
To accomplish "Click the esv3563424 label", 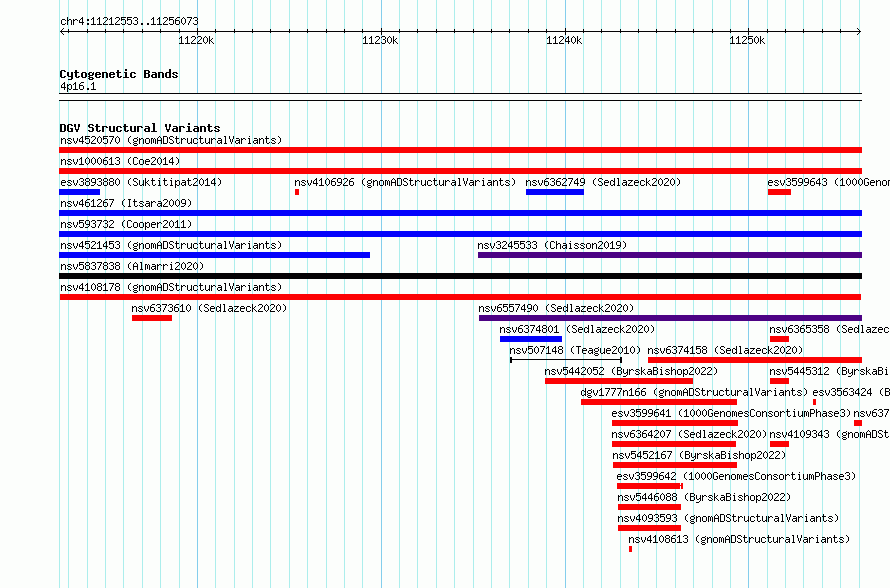I will (x=851, y=392).
